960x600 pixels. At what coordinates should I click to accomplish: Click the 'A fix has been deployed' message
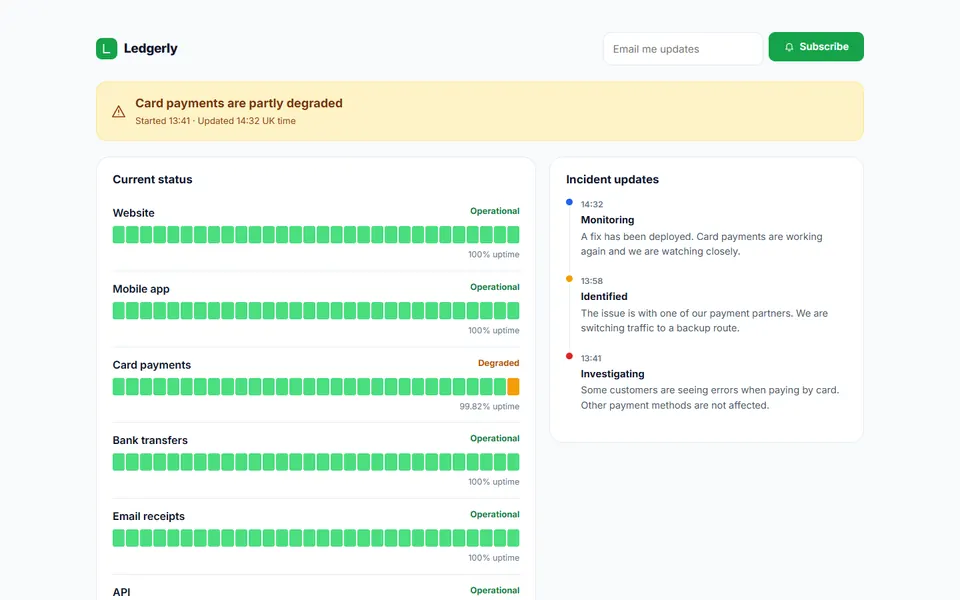coord(702,244)
